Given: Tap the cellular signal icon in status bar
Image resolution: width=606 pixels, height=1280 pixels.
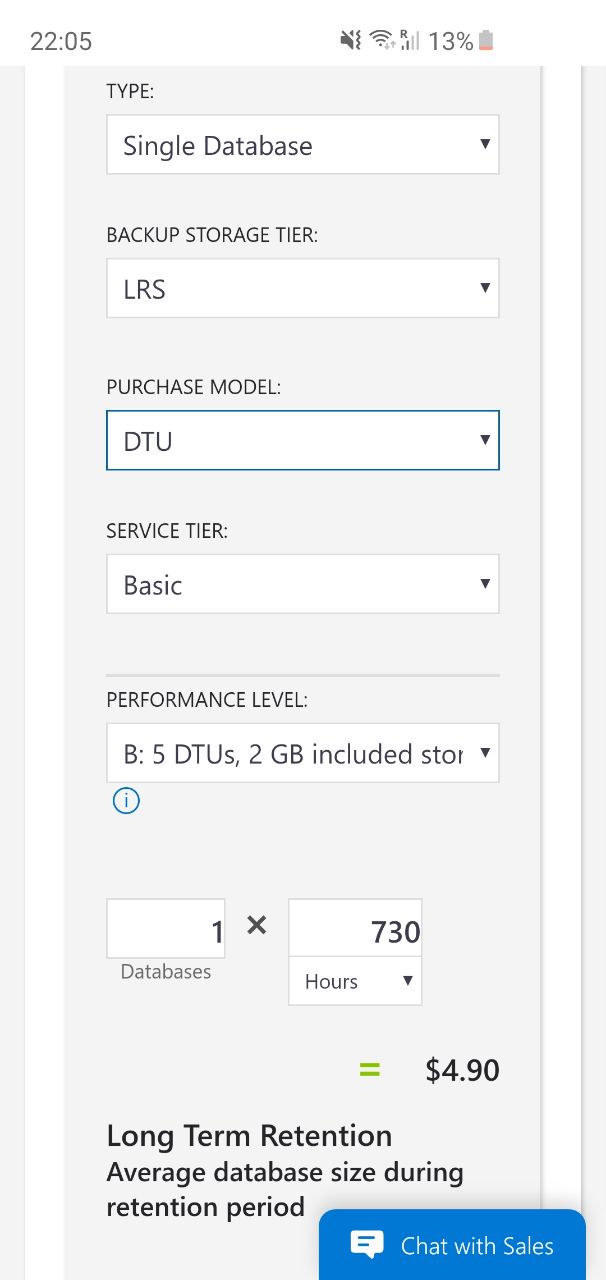Looking at the screenshot, I should (409, 40).
